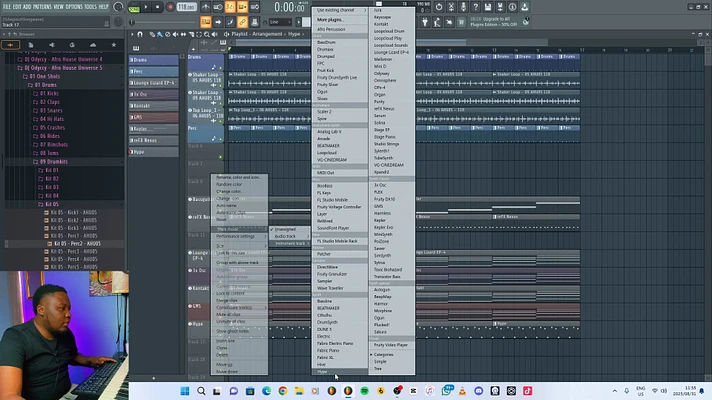Image resolution: width=712 pixels, height=400 pixels.
Task: Toggle the playlist magnet snap icon
Action: point(140,35)
